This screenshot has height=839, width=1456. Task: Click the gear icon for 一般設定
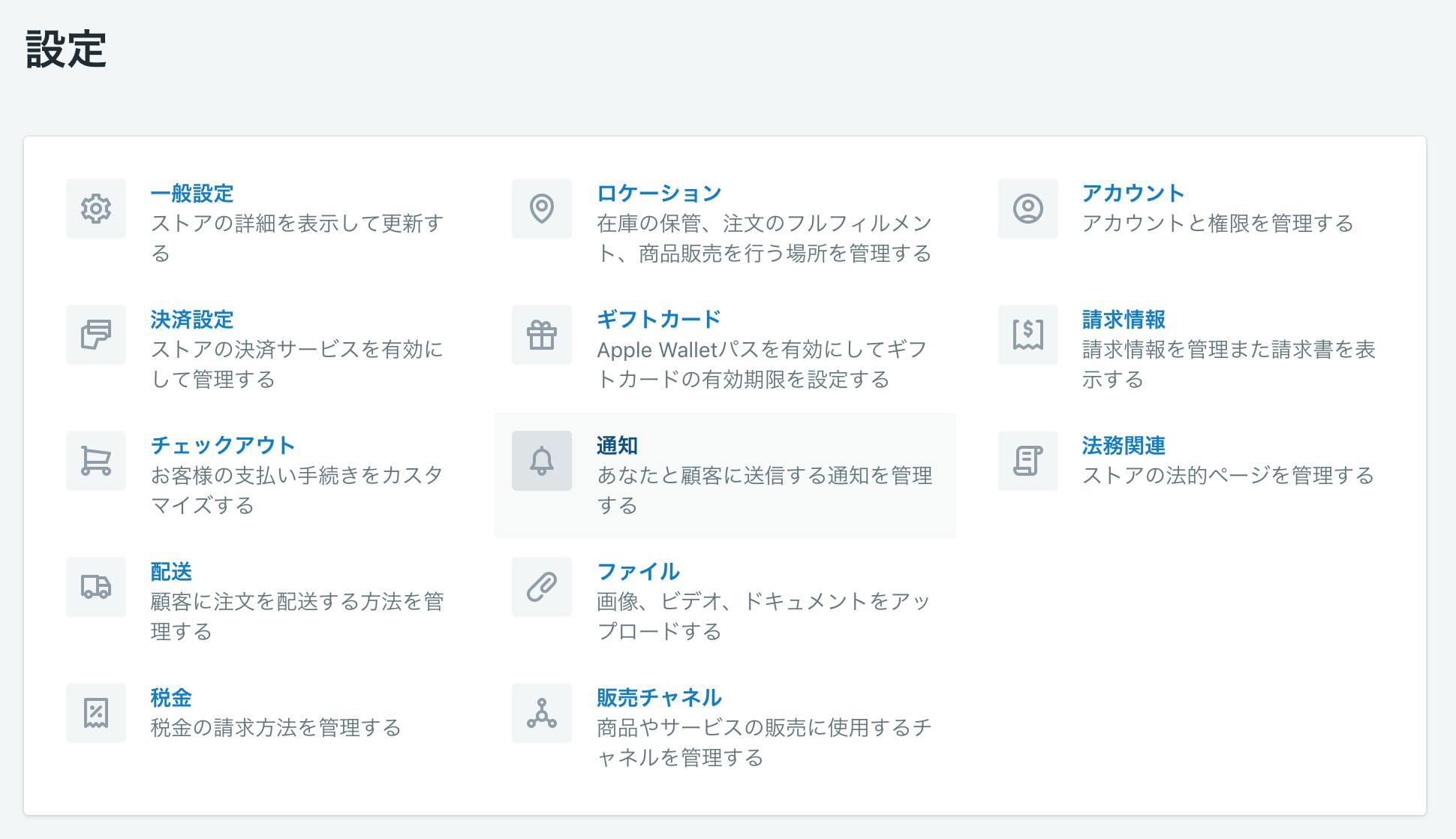tap(95, 209)
